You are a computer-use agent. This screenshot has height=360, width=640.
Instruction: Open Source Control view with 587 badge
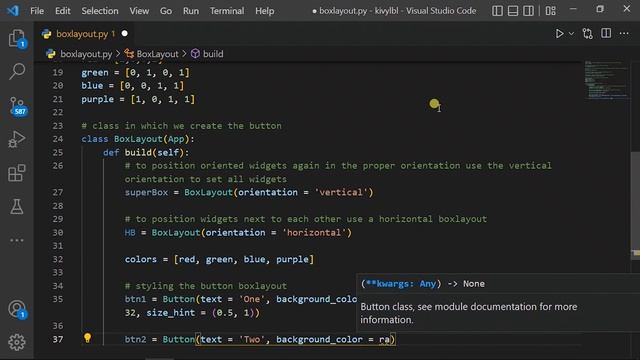17,106
